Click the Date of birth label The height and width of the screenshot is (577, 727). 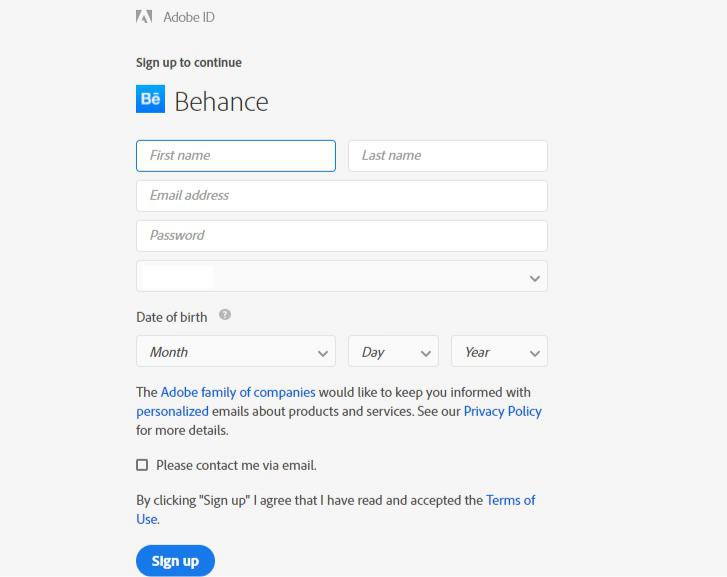tap(172, 317)
